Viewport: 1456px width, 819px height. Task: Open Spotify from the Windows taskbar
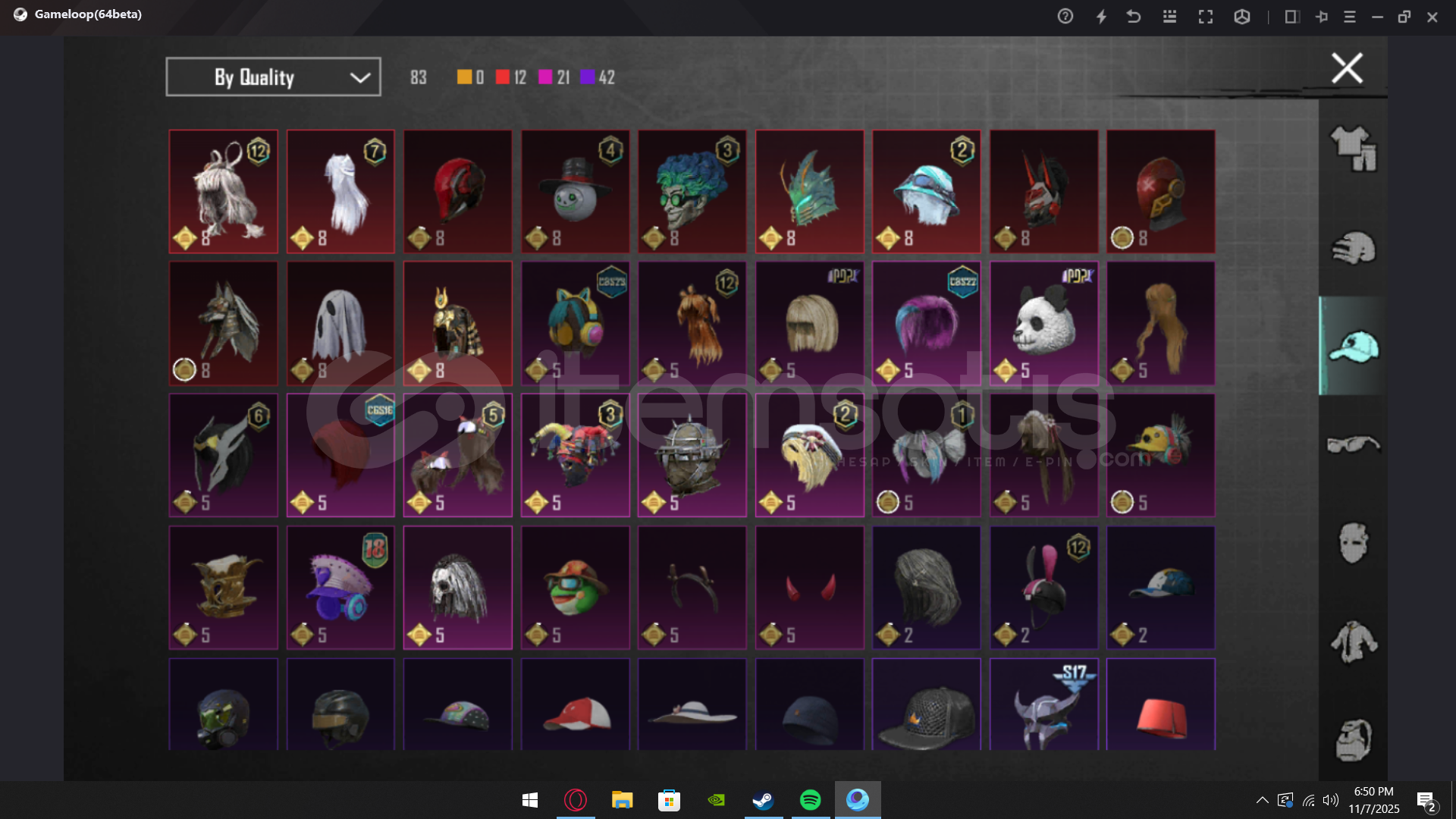click(x=810, y=800)
